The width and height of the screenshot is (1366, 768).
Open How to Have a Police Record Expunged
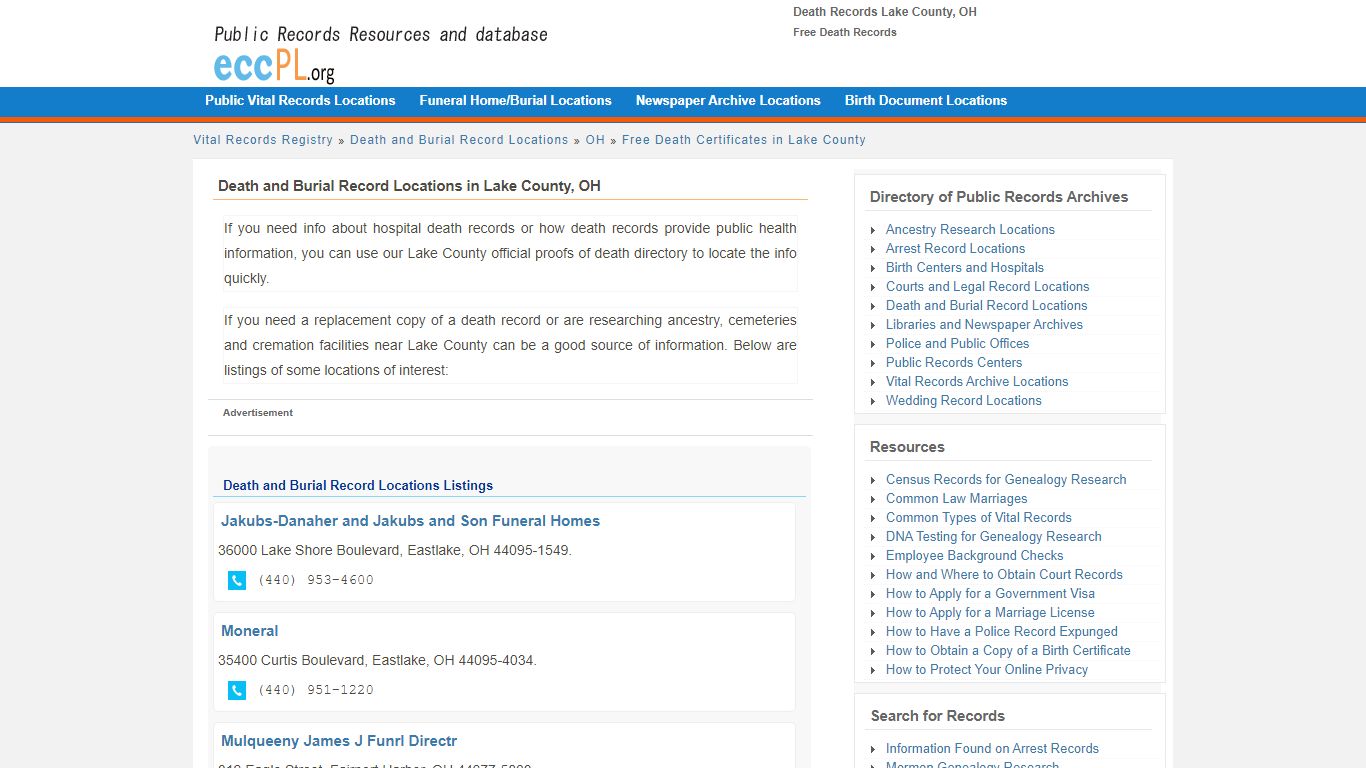(x=1002, y=631)
